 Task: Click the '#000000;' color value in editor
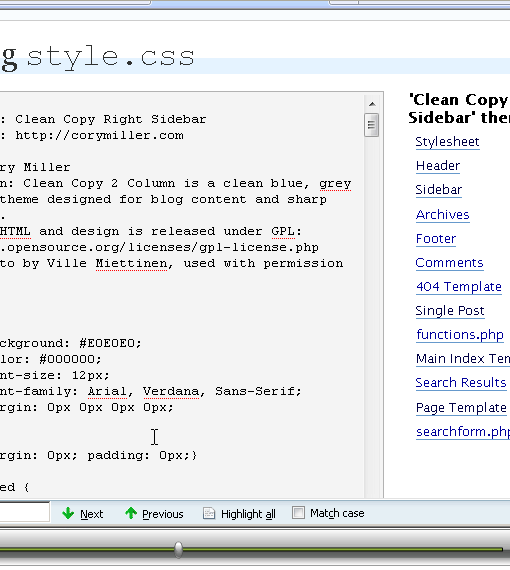tap(71, 359)
